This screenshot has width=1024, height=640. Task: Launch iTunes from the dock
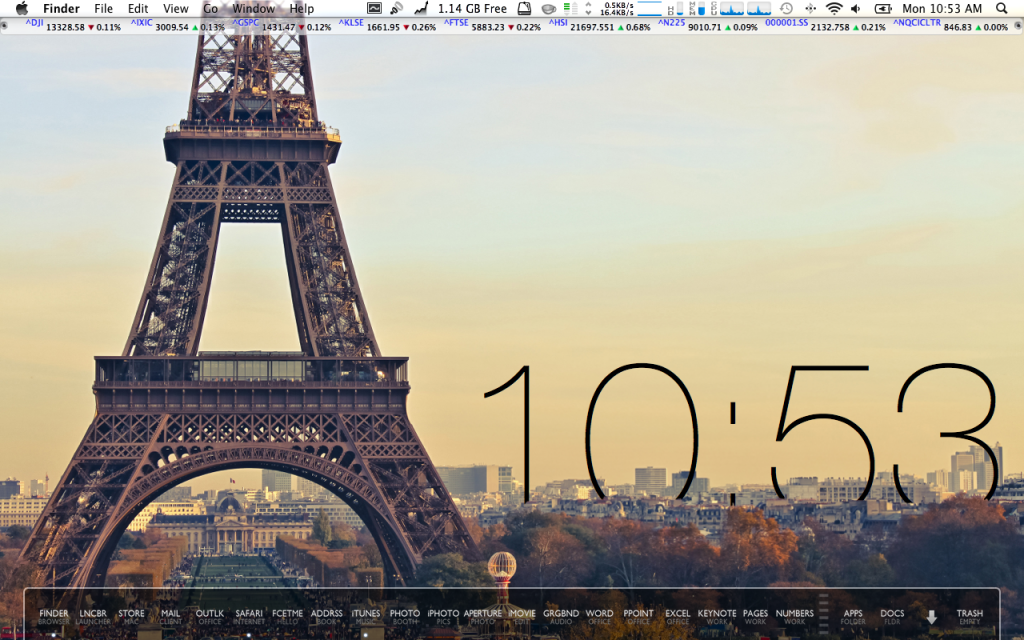tap(366, 616)
